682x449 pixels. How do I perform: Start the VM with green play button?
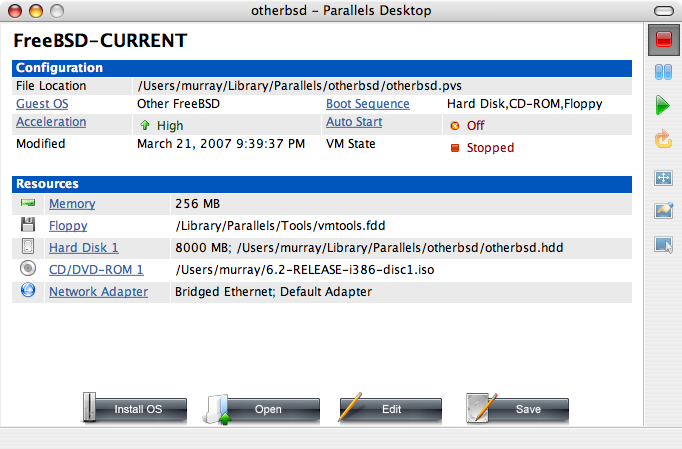662,104
